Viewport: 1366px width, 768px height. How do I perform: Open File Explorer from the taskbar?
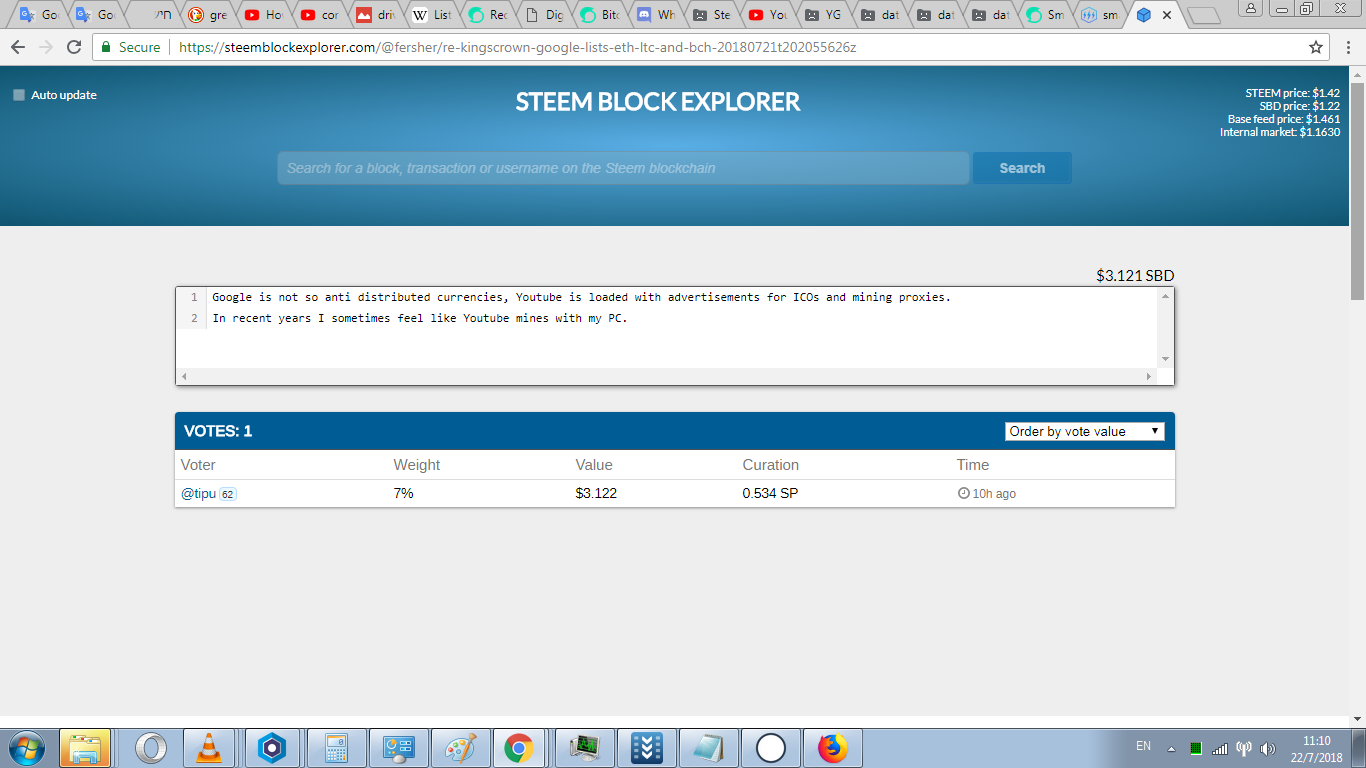coord(85,748)
